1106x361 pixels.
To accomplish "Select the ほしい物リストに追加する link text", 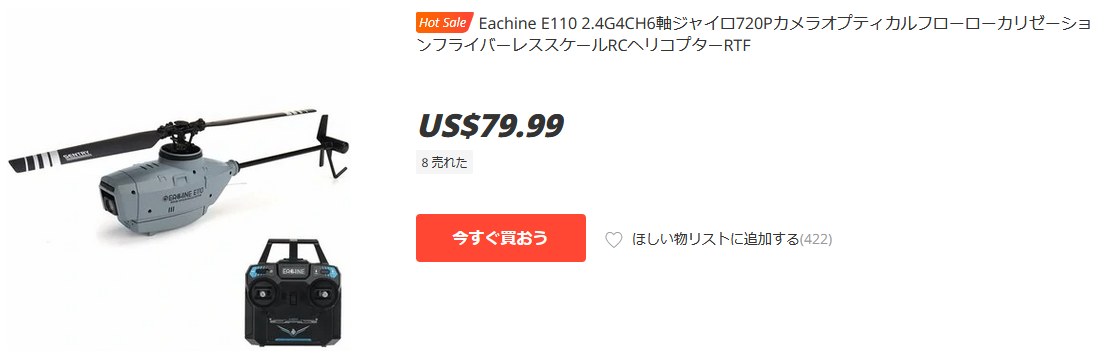I will tap(715, 239).
